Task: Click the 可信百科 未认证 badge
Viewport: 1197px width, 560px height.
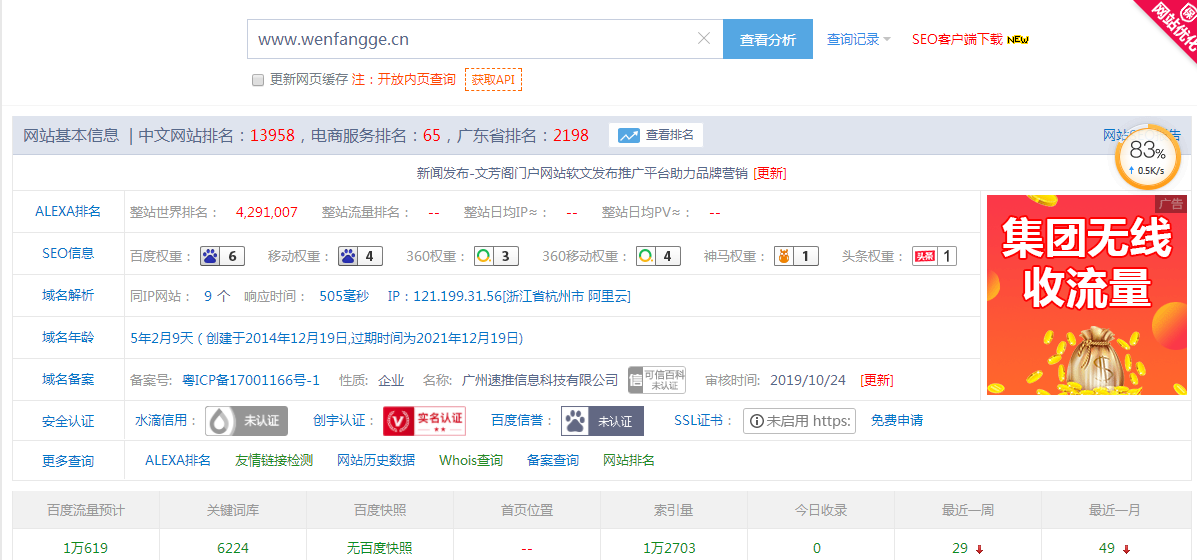Action: point(657,380)
